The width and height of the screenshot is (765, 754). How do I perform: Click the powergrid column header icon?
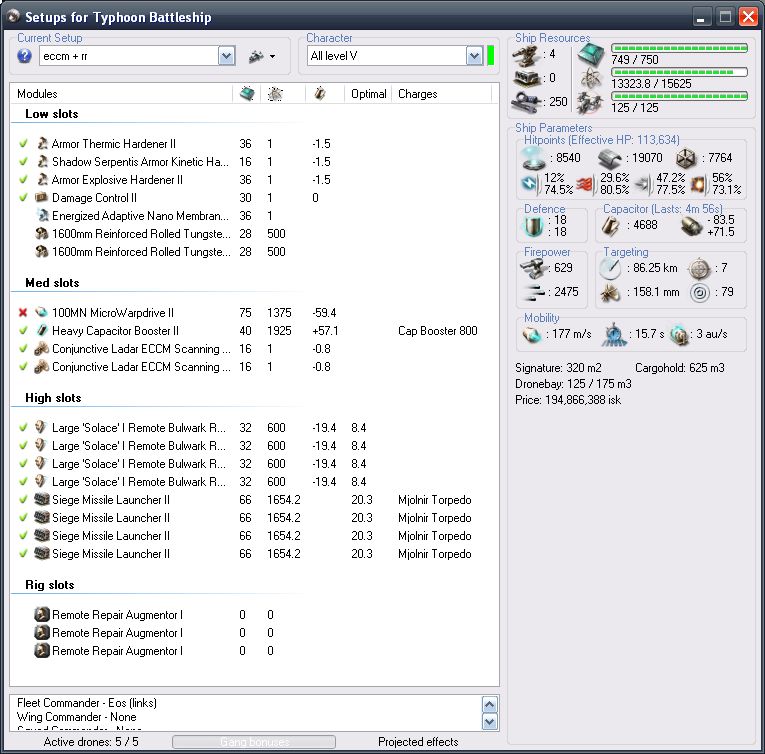point(275,93)
